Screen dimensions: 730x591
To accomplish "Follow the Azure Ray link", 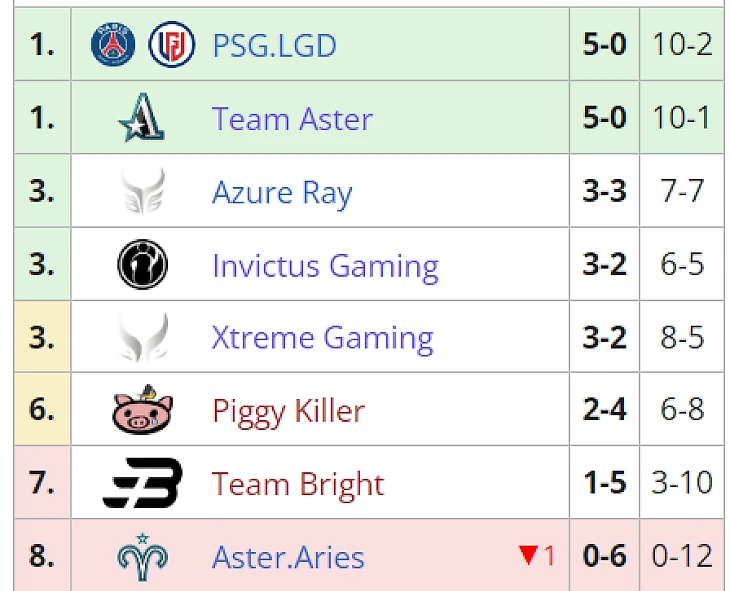I will click(282, 192).
